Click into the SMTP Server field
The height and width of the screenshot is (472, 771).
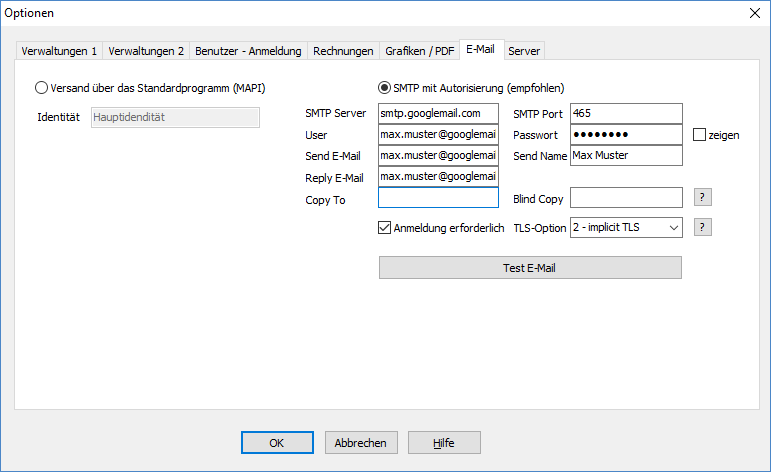(x=438, y=114)
